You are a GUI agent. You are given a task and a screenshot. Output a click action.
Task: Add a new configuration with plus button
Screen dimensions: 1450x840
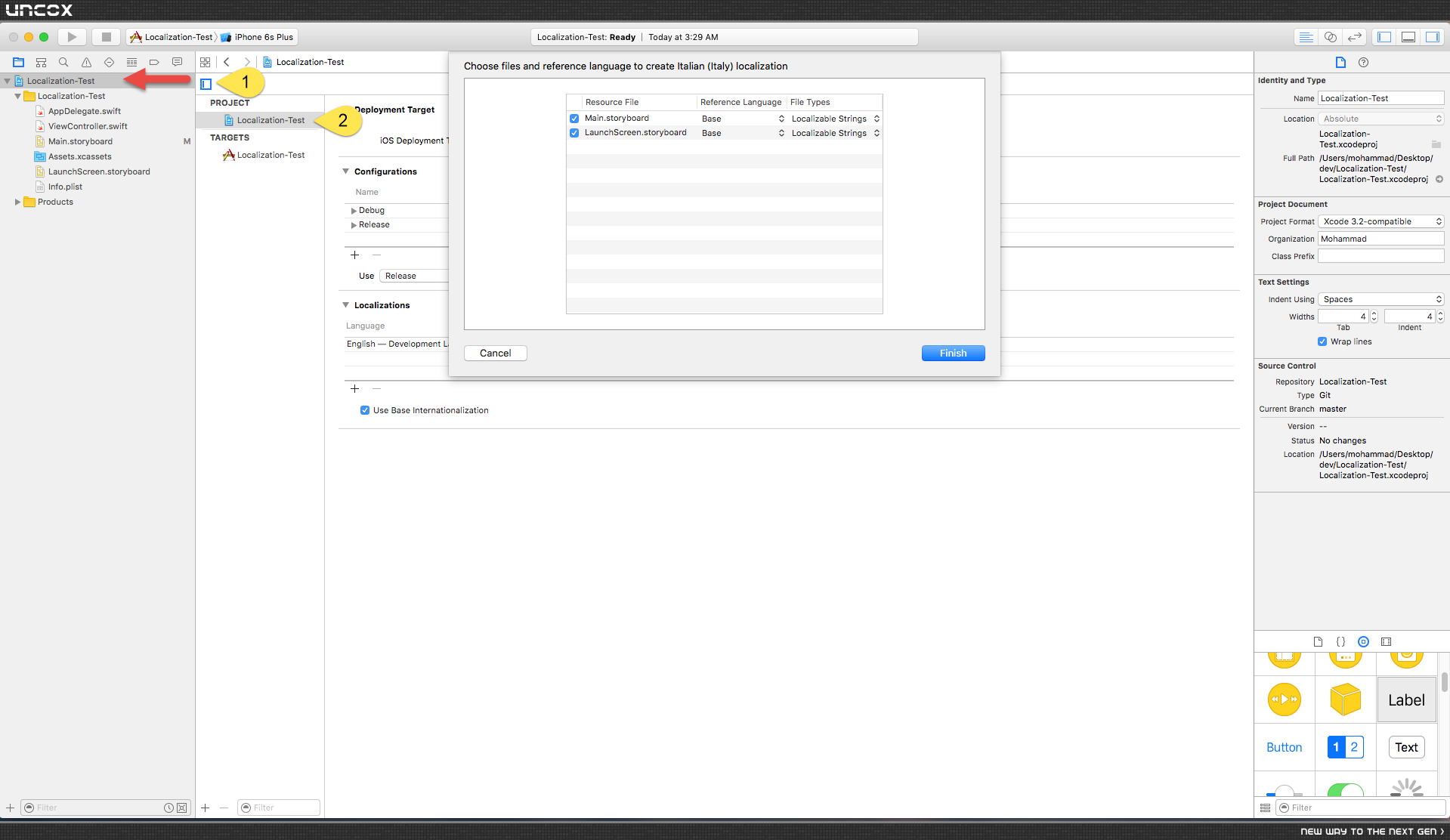click(x=354, y=255)
